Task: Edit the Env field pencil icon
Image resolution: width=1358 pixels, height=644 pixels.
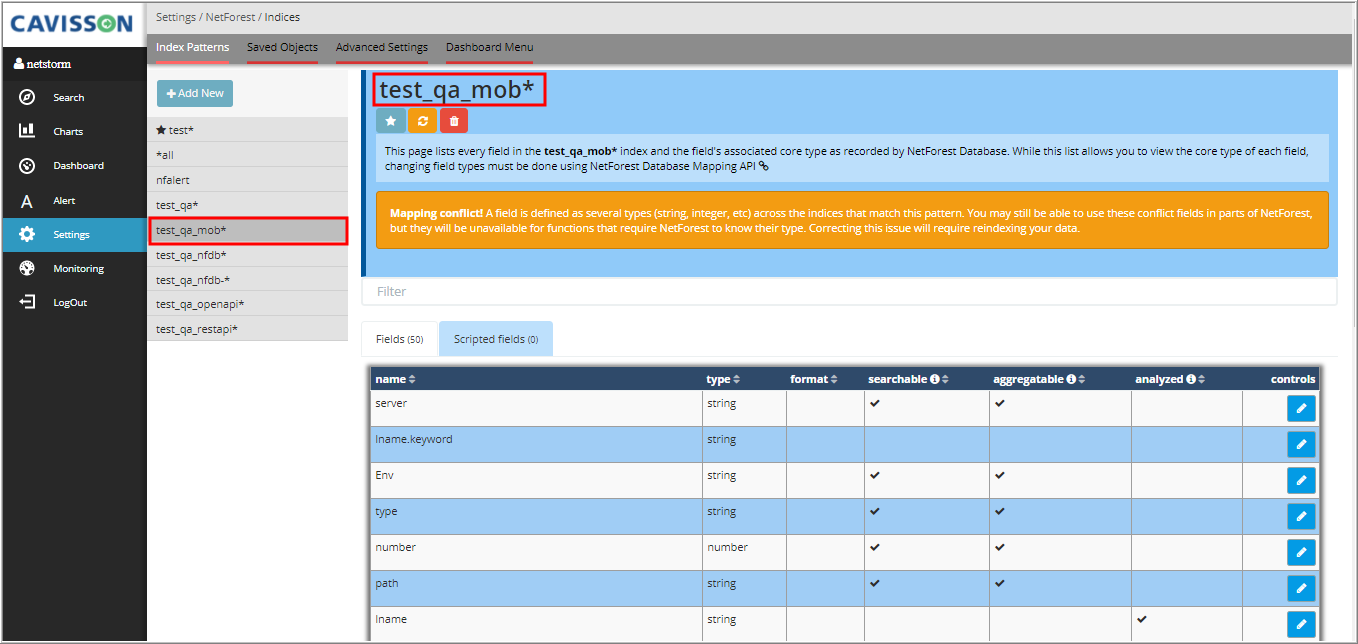Action: click(1301, 480)
